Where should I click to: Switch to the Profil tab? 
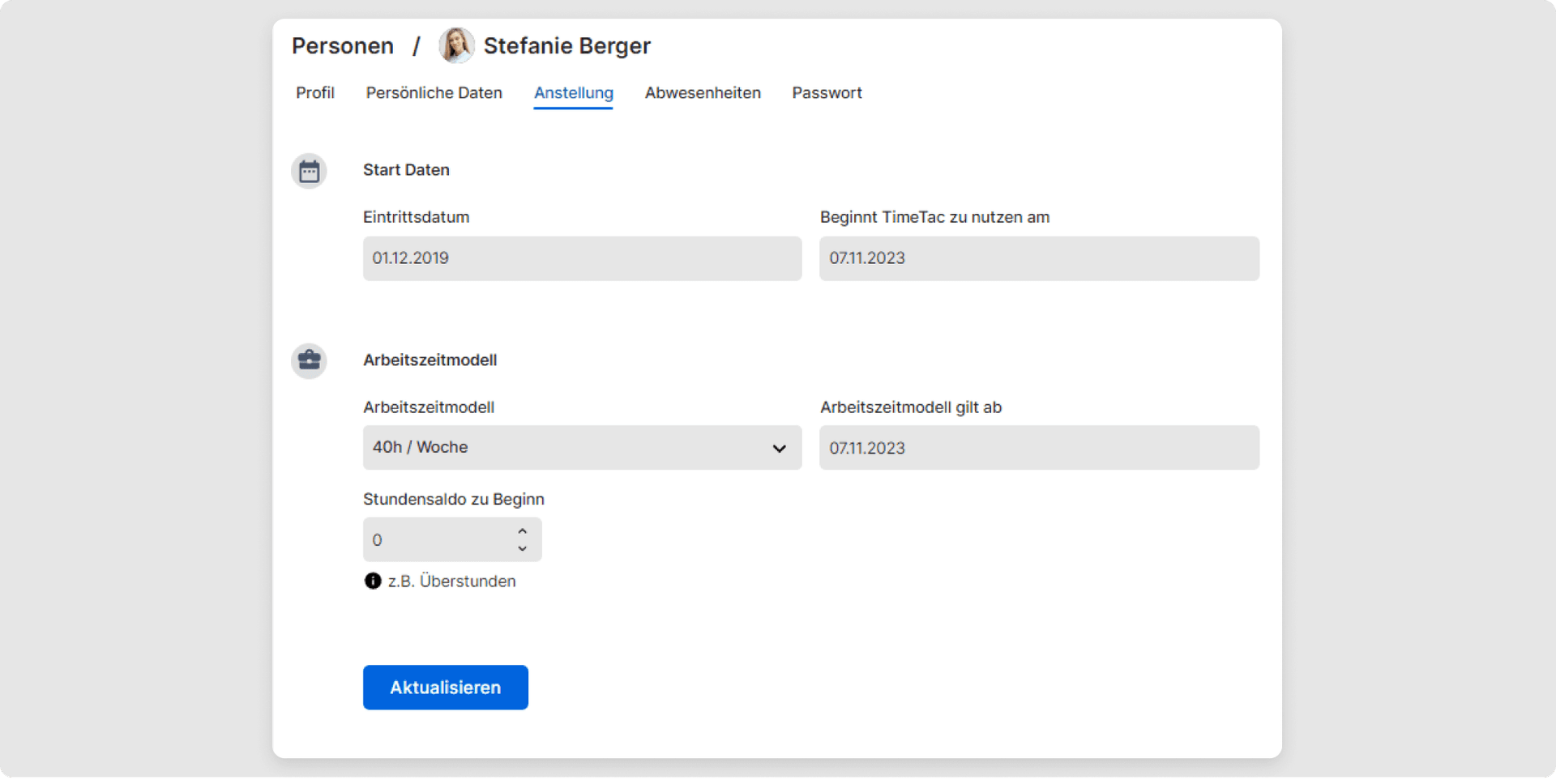point(315,92)
